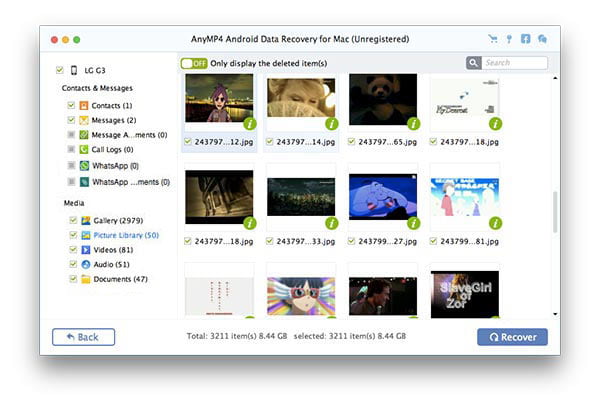Screen dimensions: 600x409
Task: Click the scroll up arrow
Action: point(555,78)
